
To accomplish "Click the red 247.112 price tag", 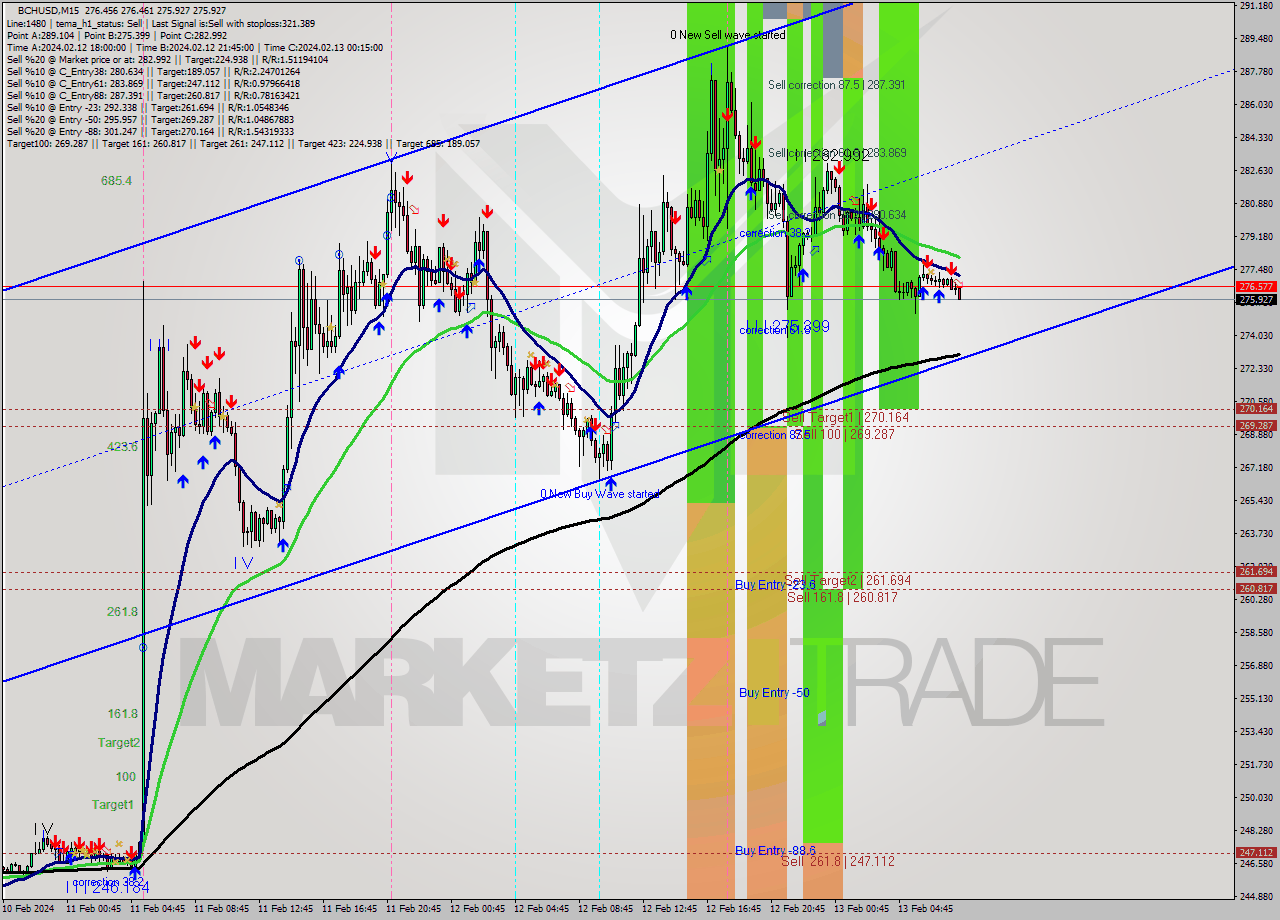I will (1256, 852).
